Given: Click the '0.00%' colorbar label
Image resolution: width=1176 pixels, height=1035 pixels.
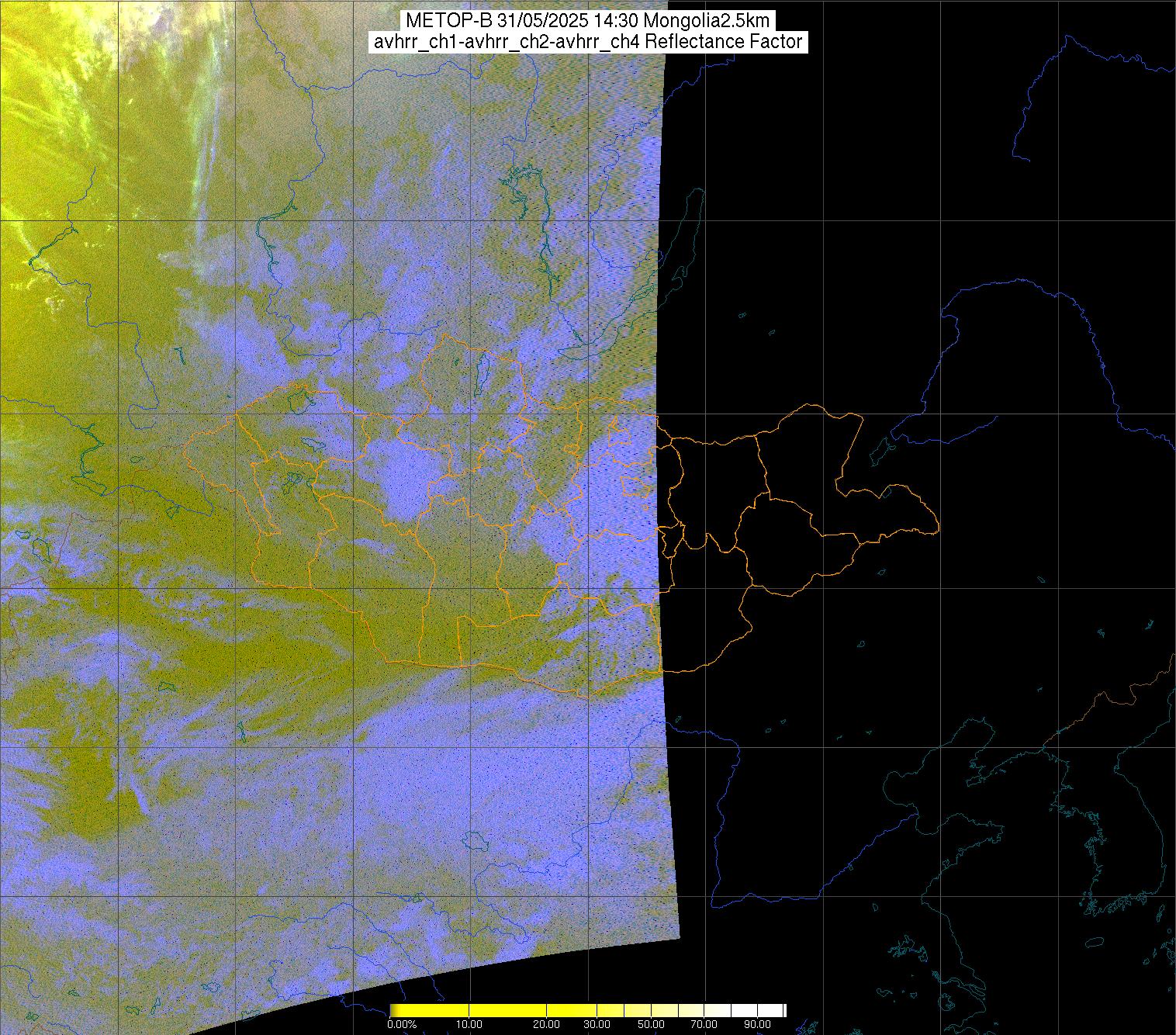Looking at the screenshot, I should (402, 1025).
